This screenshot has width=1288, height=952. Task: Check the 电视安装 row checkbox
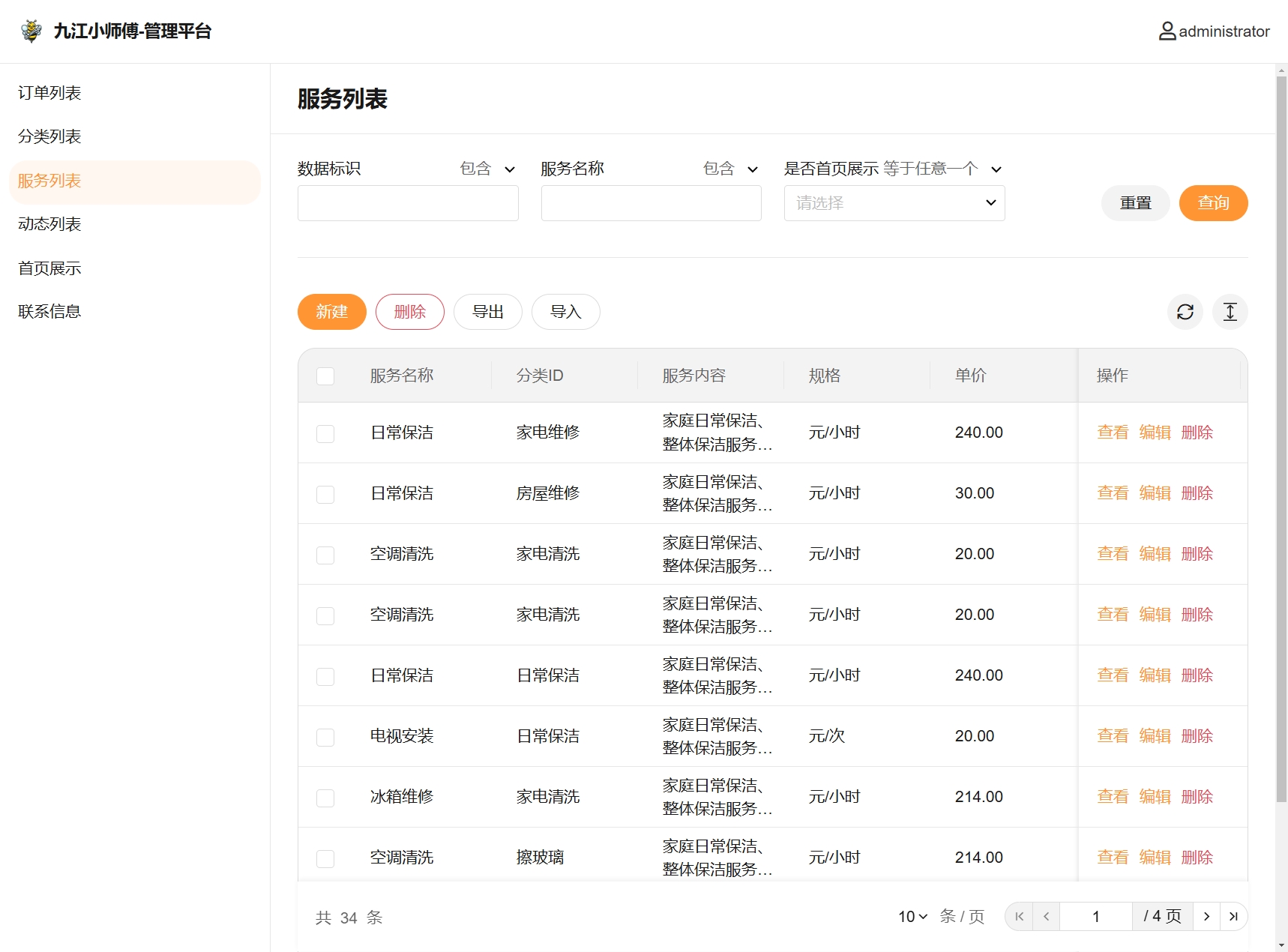(325, 737)
